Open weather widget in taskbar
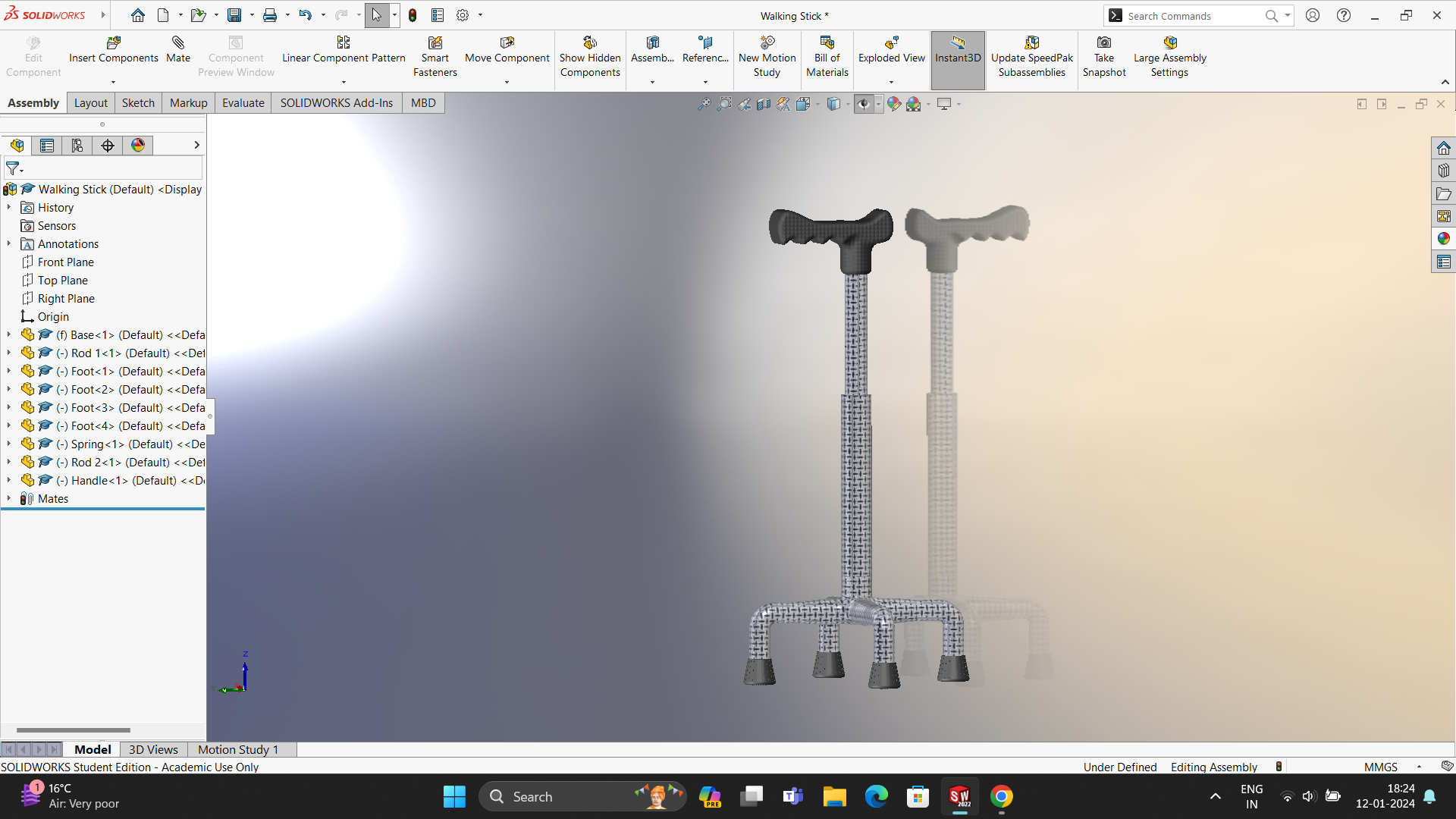 click(70, 796)
